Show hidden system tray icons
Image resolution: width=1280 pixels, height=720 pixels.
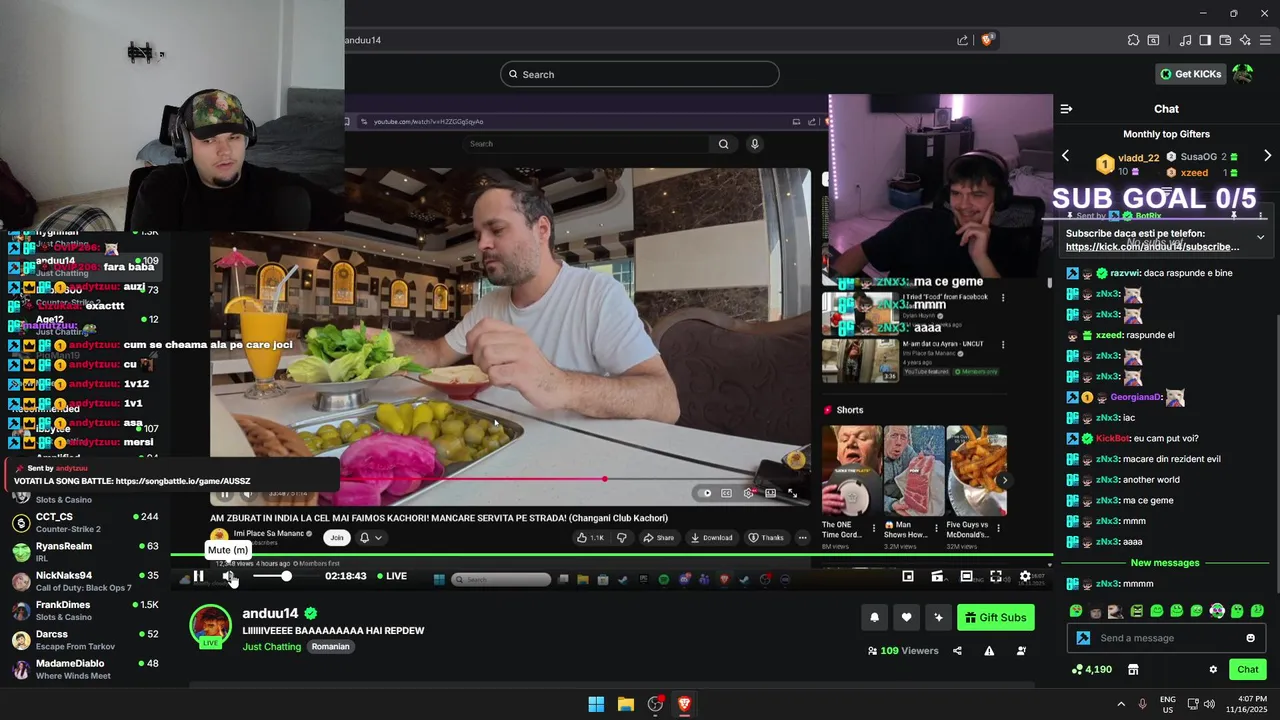[1120, 704]
